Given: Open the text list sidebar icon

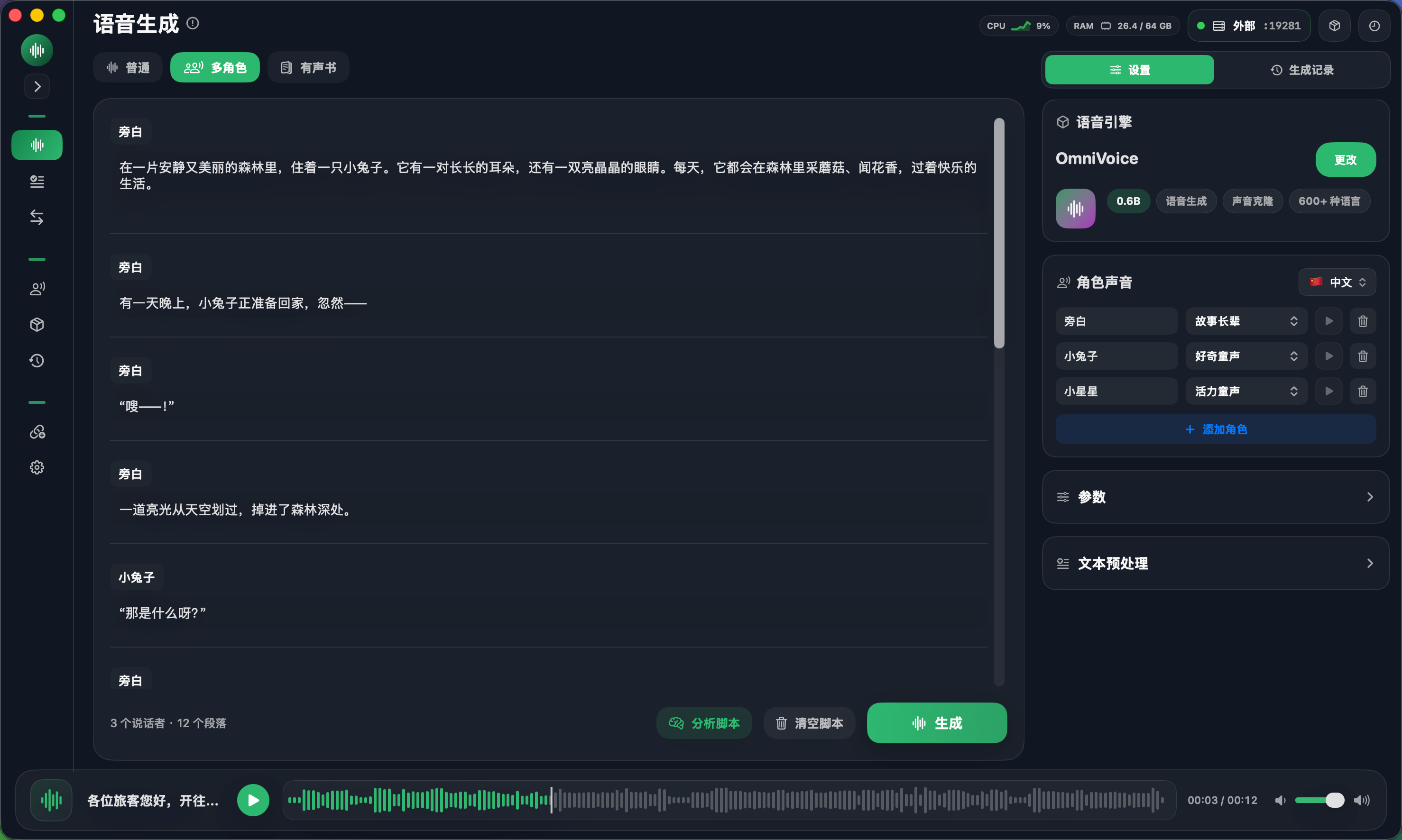Looking at the screenshot, I should tap(37, 182).
